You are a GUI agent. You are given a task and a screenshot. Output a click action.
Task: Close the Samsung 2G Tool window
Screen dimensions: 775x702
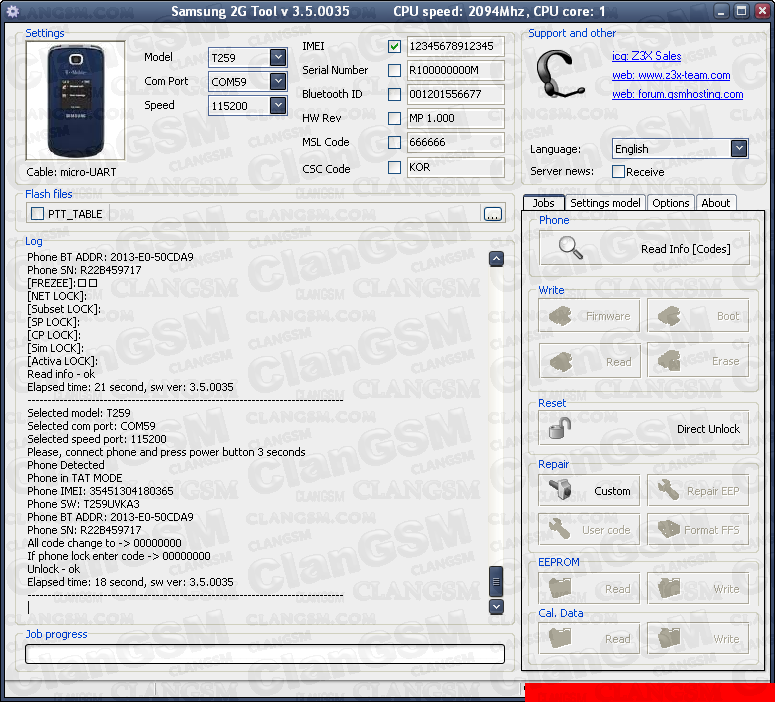[x=762, y=11]
